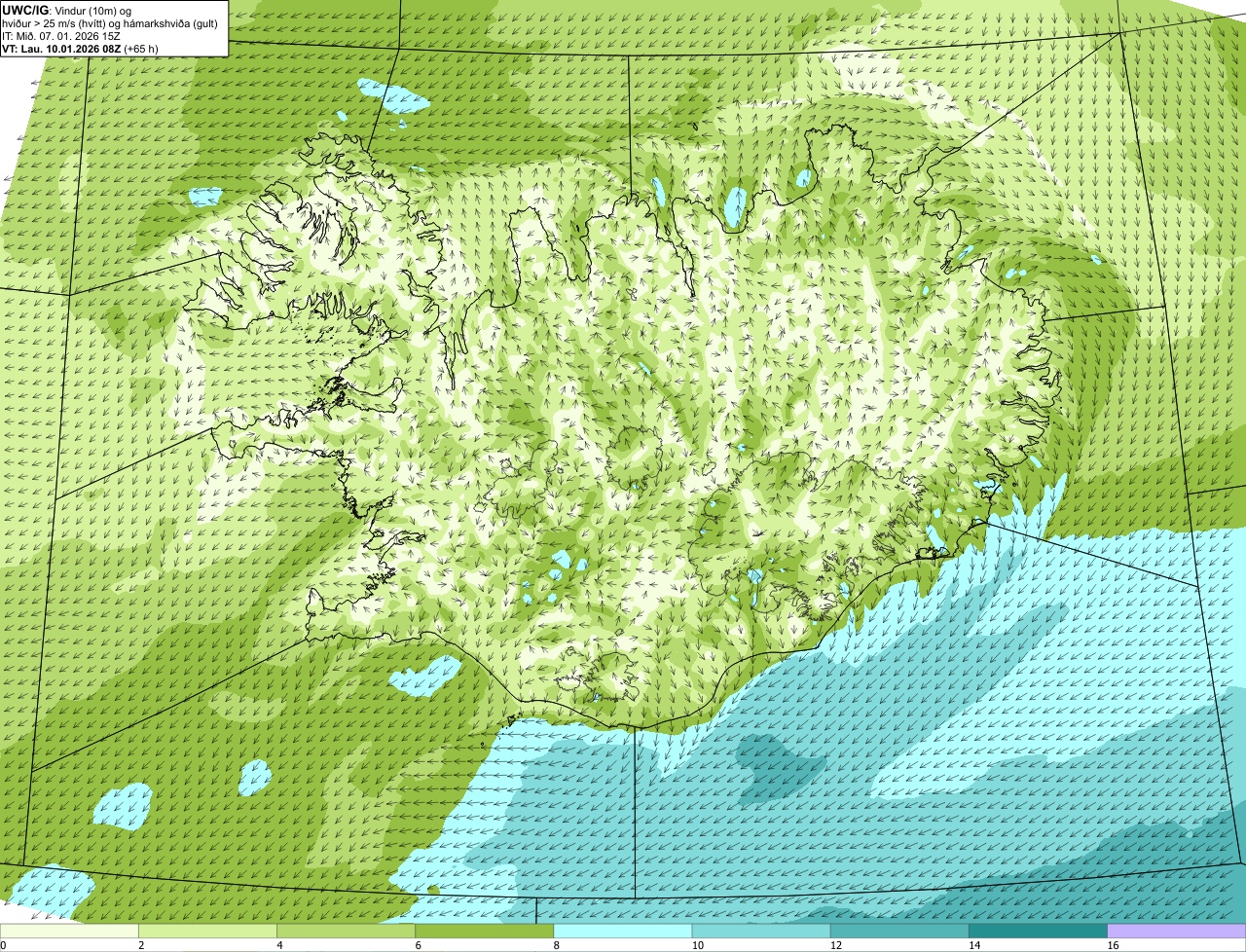
Task: Click the 12–14 m/s teal legend swatch
Action: pyautogui.click(x=899, y=931)
